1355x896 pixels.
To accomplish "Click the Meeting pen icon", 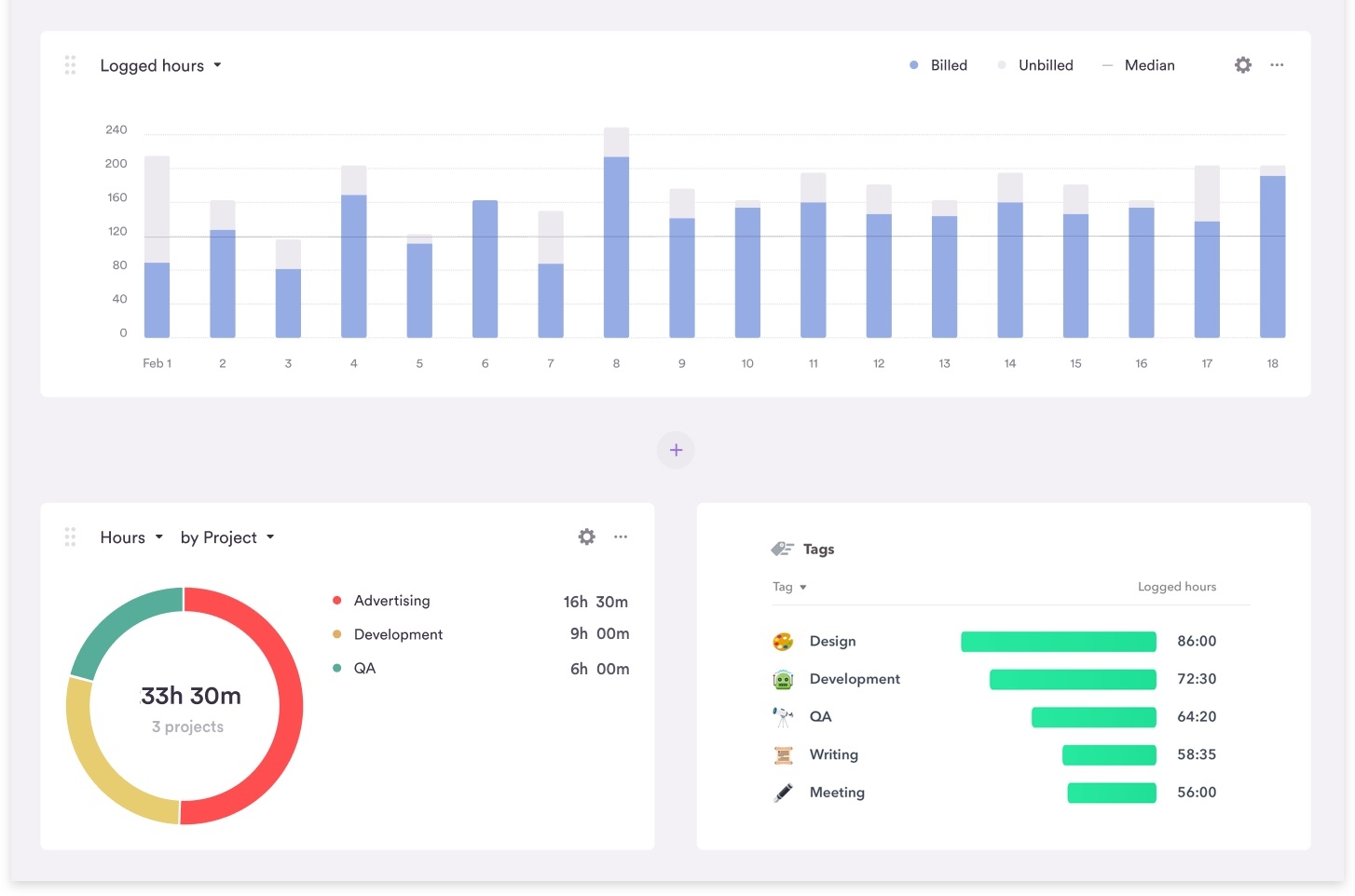I will coord(783,792).
